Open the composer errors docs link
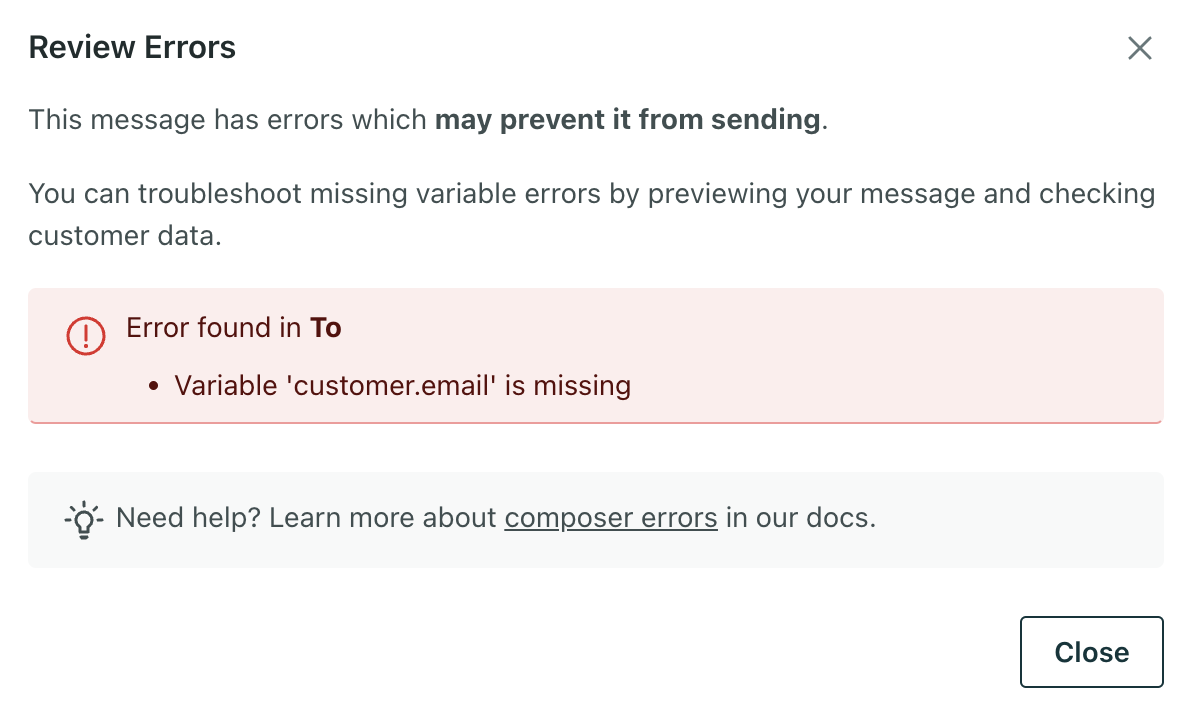Viewport: 1192px width, 708px height. point(610,518)
